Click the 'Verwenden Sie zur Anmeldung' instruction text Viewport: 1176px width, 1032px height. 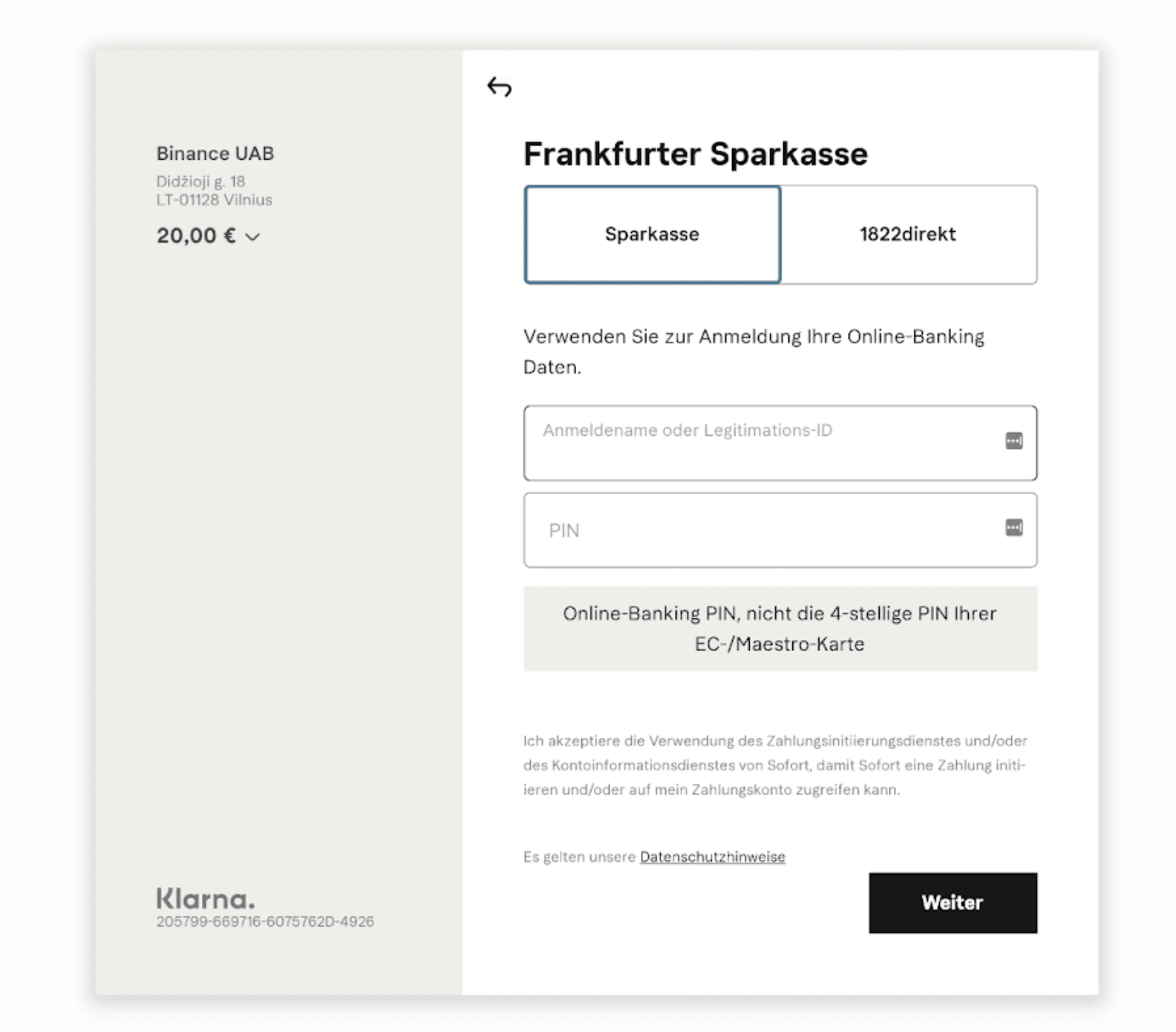point(754,352)
